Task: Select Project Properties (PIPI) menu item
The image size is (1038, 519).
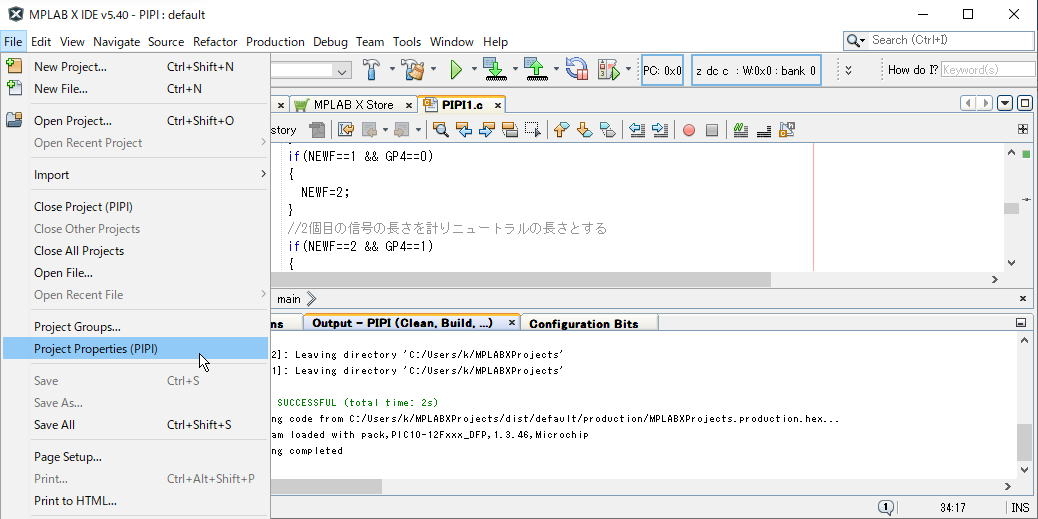Action: (135, 348)
